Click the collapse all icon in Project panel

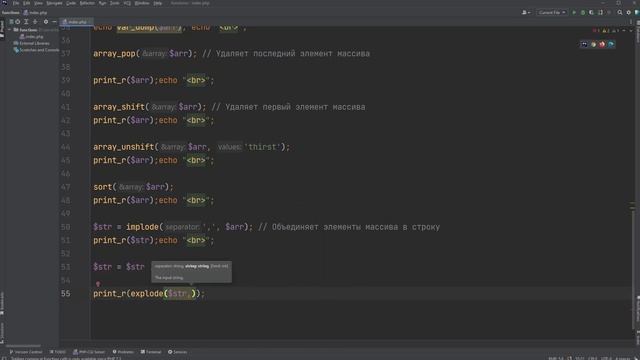[x=35, y=22]
